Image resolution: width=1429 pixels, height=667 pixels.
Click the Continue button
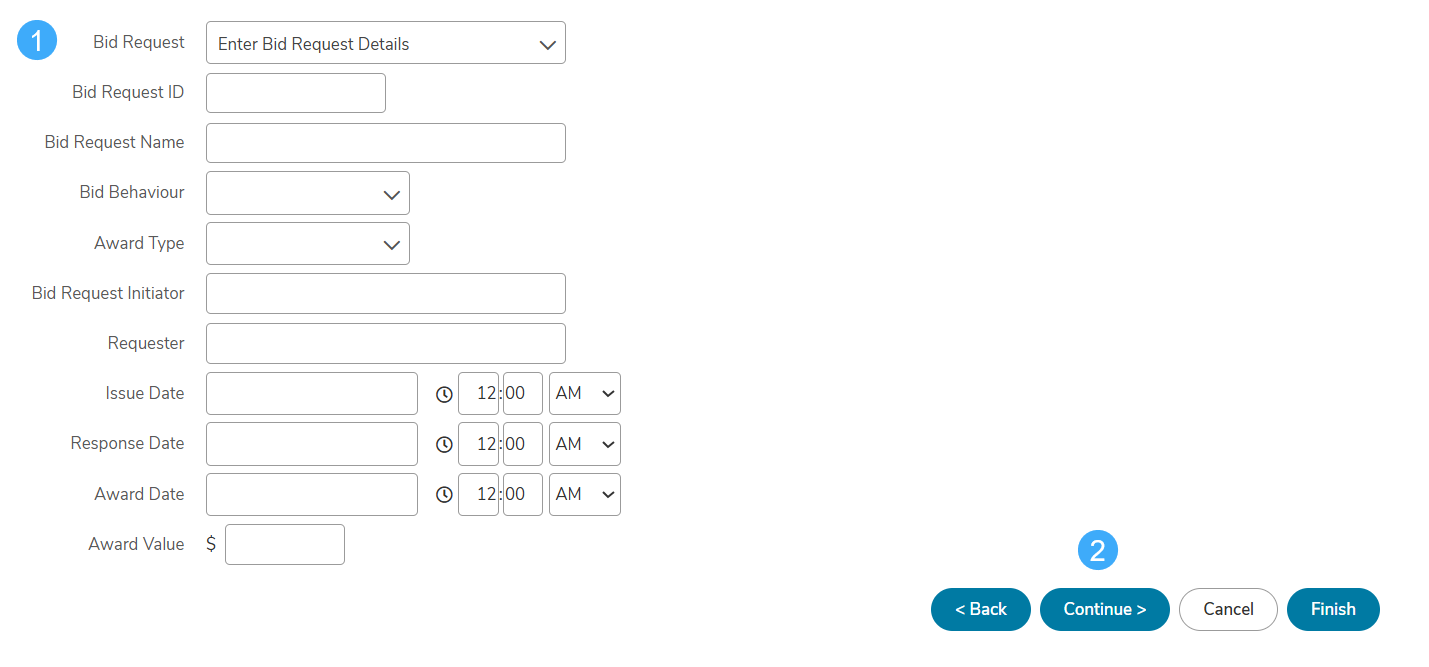coord(1105,609)
